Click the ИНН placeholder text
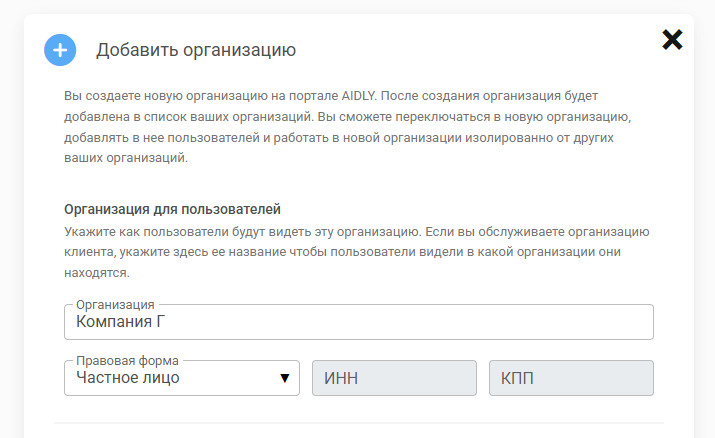The width and height of the screenshot is (715, 438). click(341, 378)
